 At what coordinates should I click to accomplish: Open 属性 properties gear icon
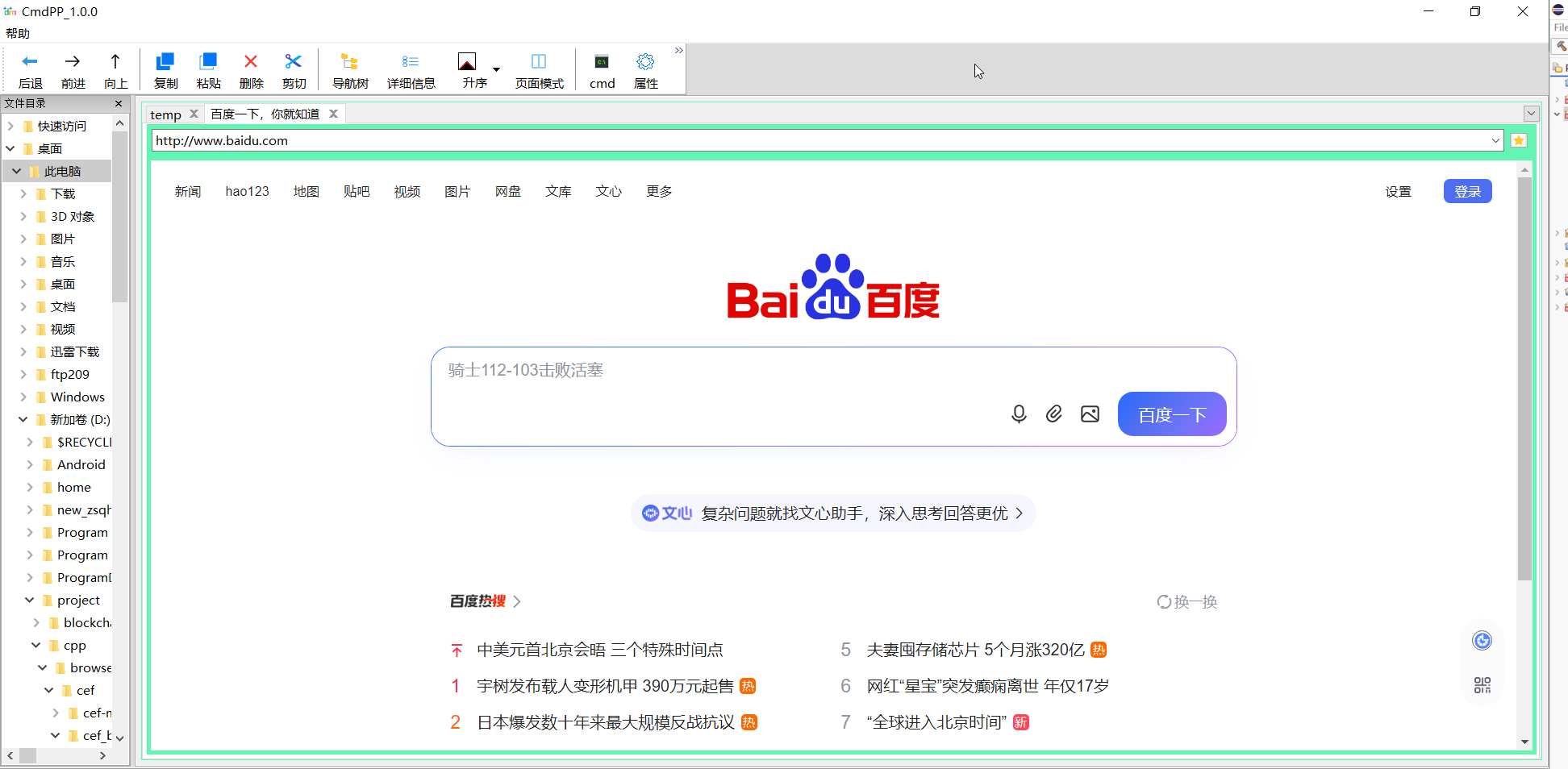pos(645,62)
